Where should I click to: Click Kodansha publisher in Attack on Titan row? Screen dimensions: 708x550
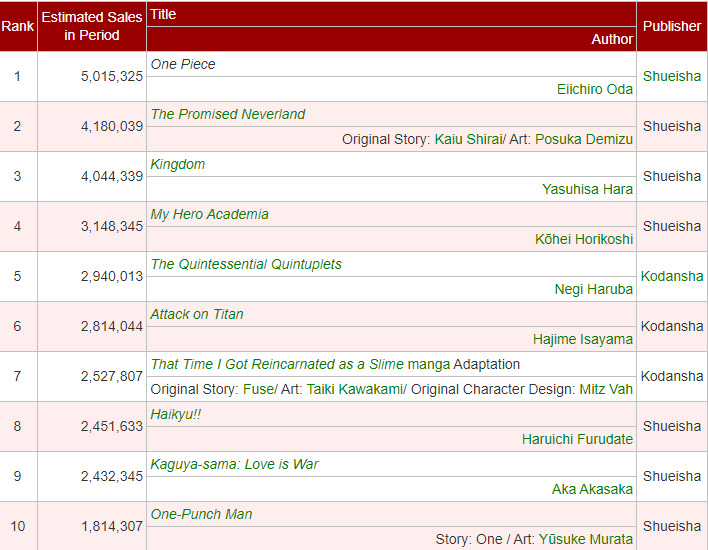coord(672,326)
